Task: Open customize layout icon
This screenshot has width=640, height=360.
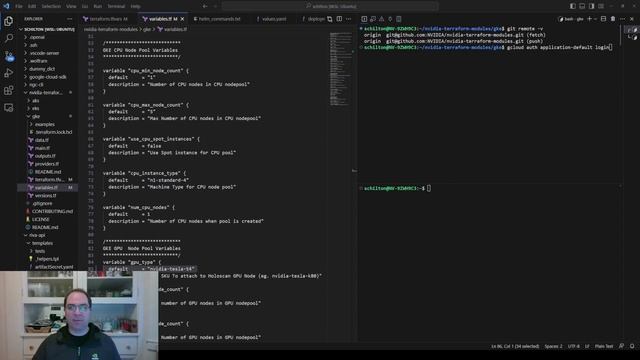Action: (x=601, y=6)
